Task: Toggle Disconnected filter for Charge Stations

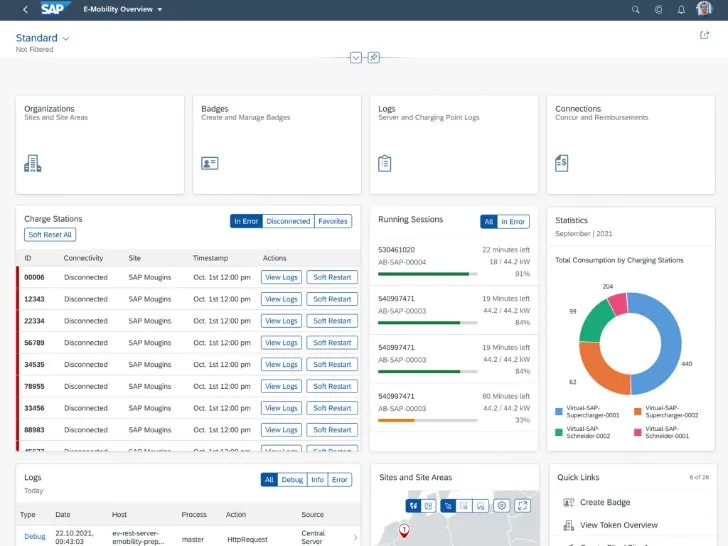Action: click(x=288, y=221)
